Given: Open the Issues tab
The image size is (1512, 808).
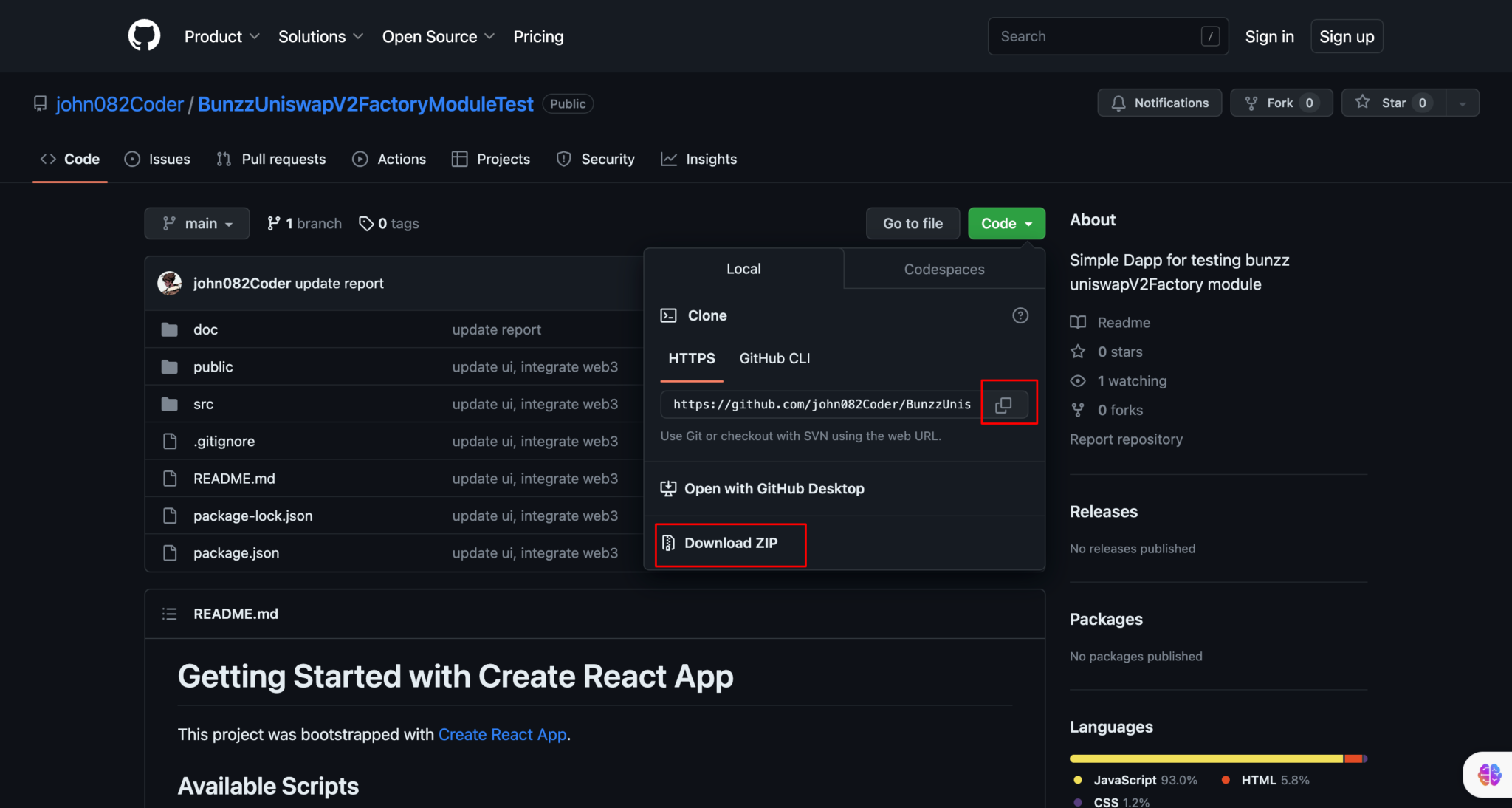Looking at the screenshot, I should pyautogui.click(x=157, y=159).
